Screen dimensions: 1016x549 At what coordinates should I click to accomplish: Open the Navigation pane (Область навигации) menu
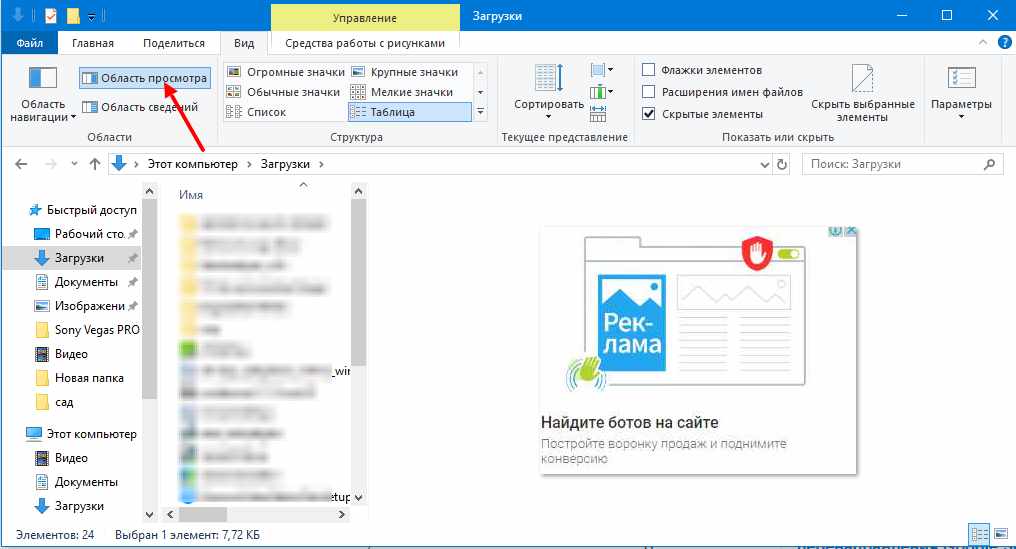coord(43,95)
